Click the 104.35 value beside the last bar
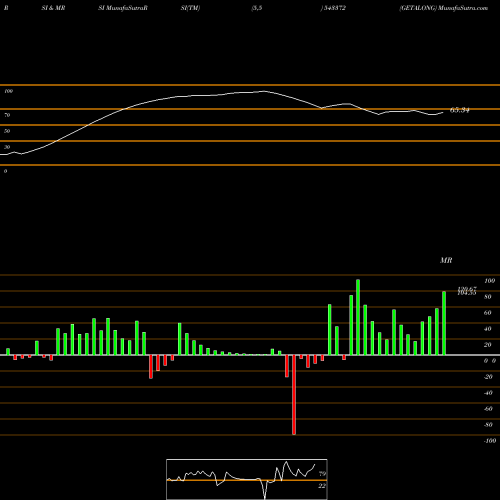Image resolution: width=500 pixels, height=500 pixels. [x=467, y=293]
